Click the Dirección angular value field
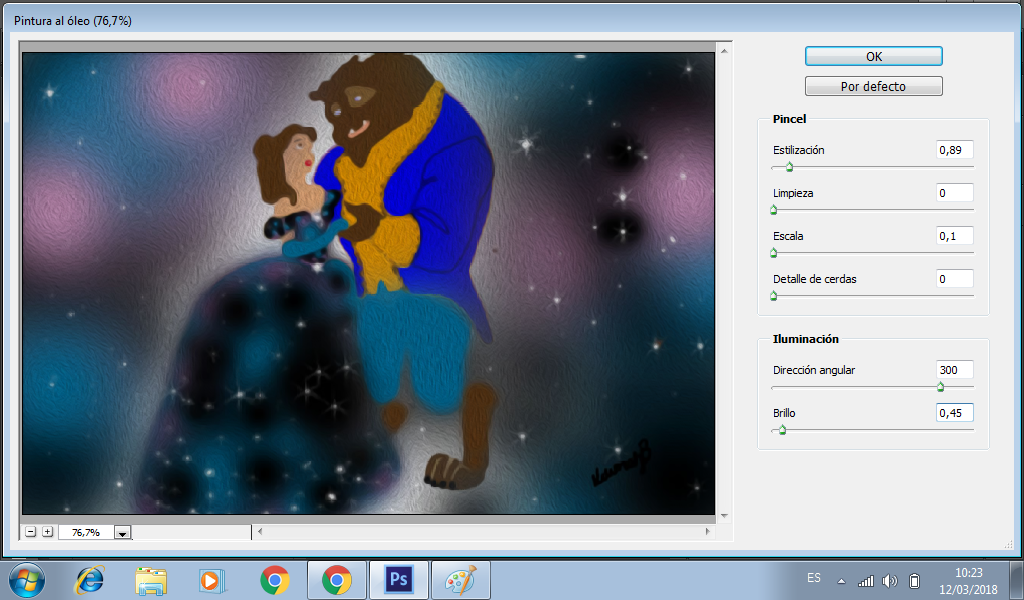This screenshot has height=600, width=1024. [x=954, y=370]
